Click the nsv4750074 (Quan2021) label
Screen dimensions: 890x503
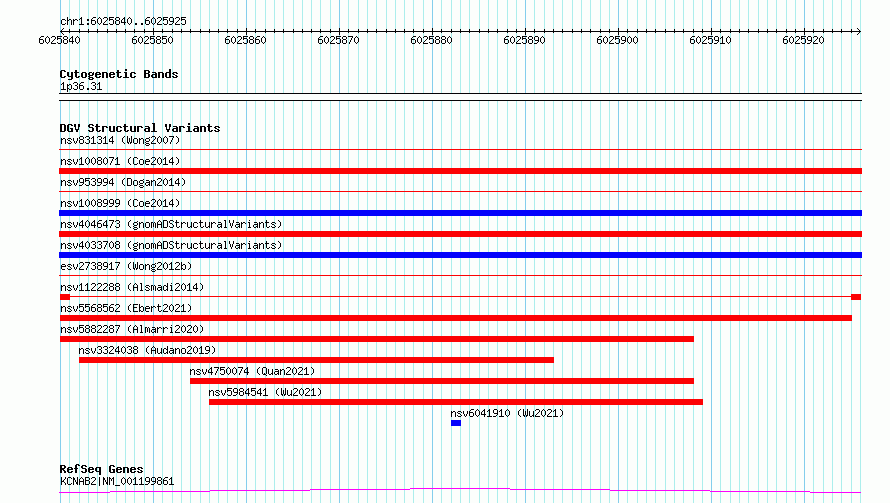[252, 371]
